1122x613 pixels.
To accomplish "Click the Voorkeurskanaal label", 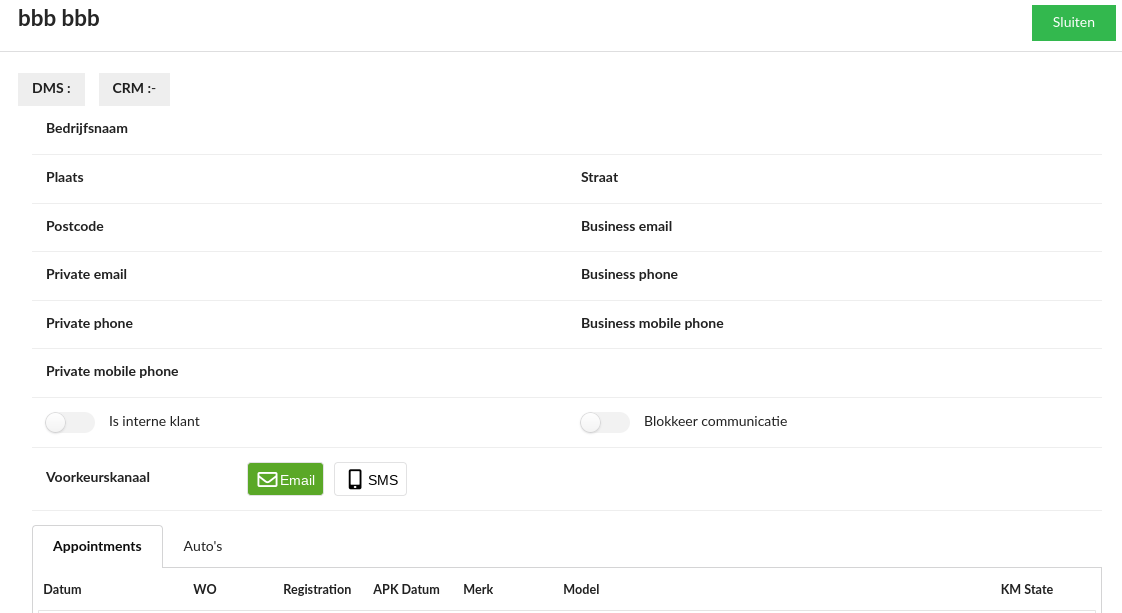I will point(98,477).
